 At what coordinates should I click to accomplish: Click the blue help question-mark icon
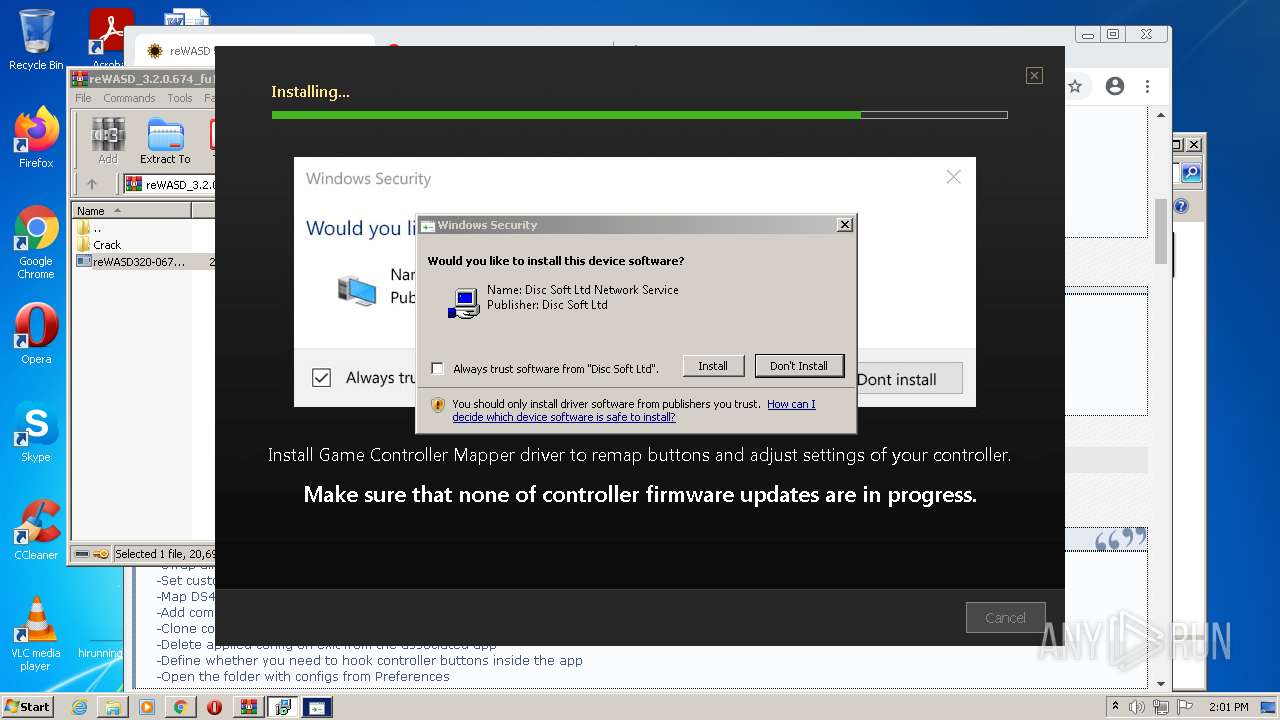click(1181, 206)
